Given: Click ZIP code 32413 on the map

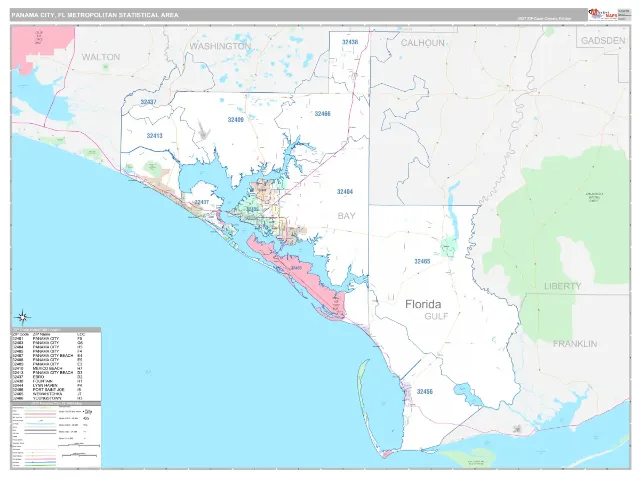Looking at the screenshot, I should click(x=154, y=136).
